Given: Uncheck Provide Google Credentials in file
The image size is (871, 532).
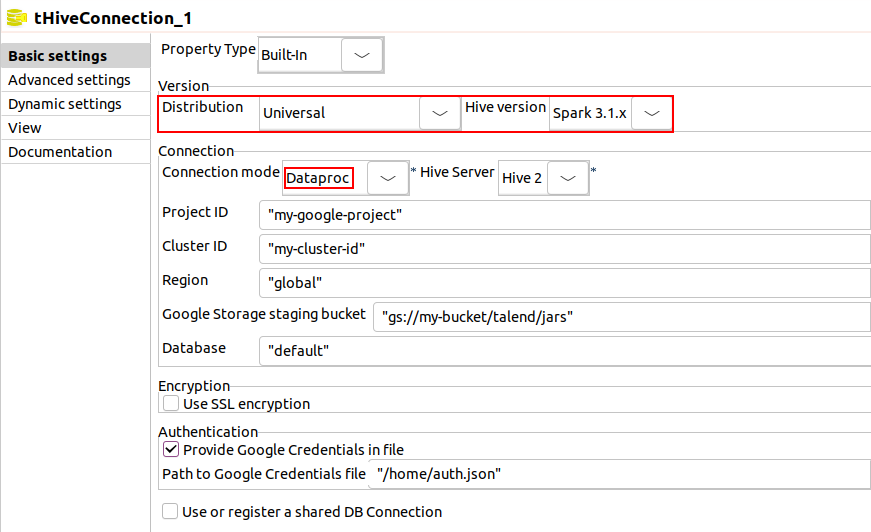Looking at the screenshot, I should pyautogui.click(x=171, y=450).
